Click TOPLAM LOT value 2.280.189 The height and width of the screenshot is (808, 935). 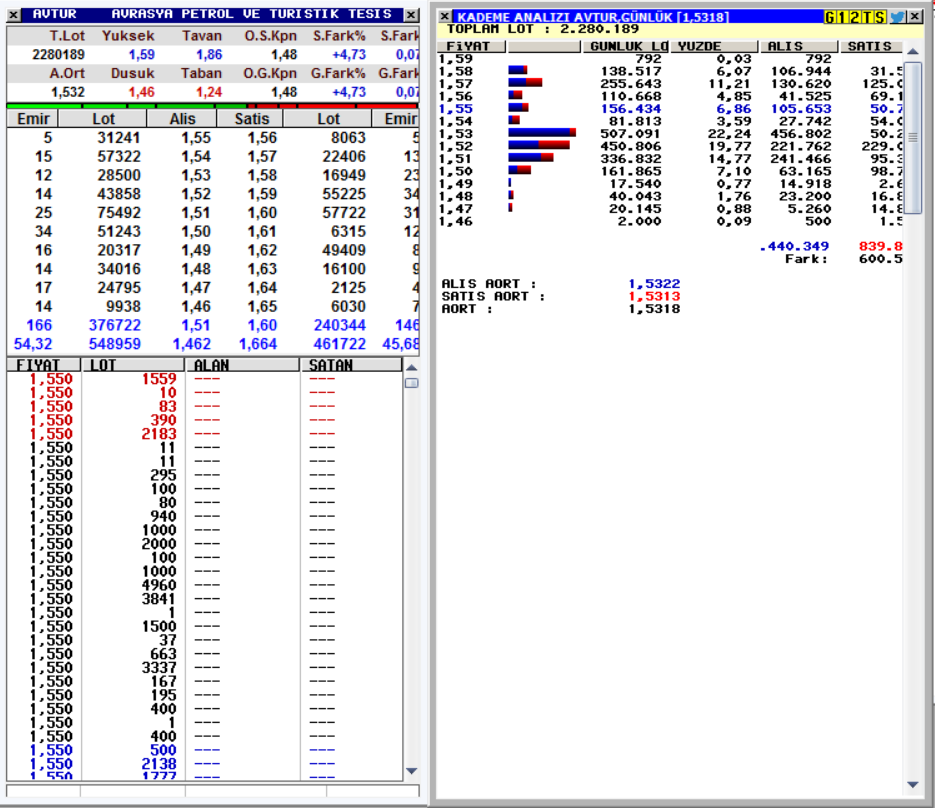click(x=599, y=29)
